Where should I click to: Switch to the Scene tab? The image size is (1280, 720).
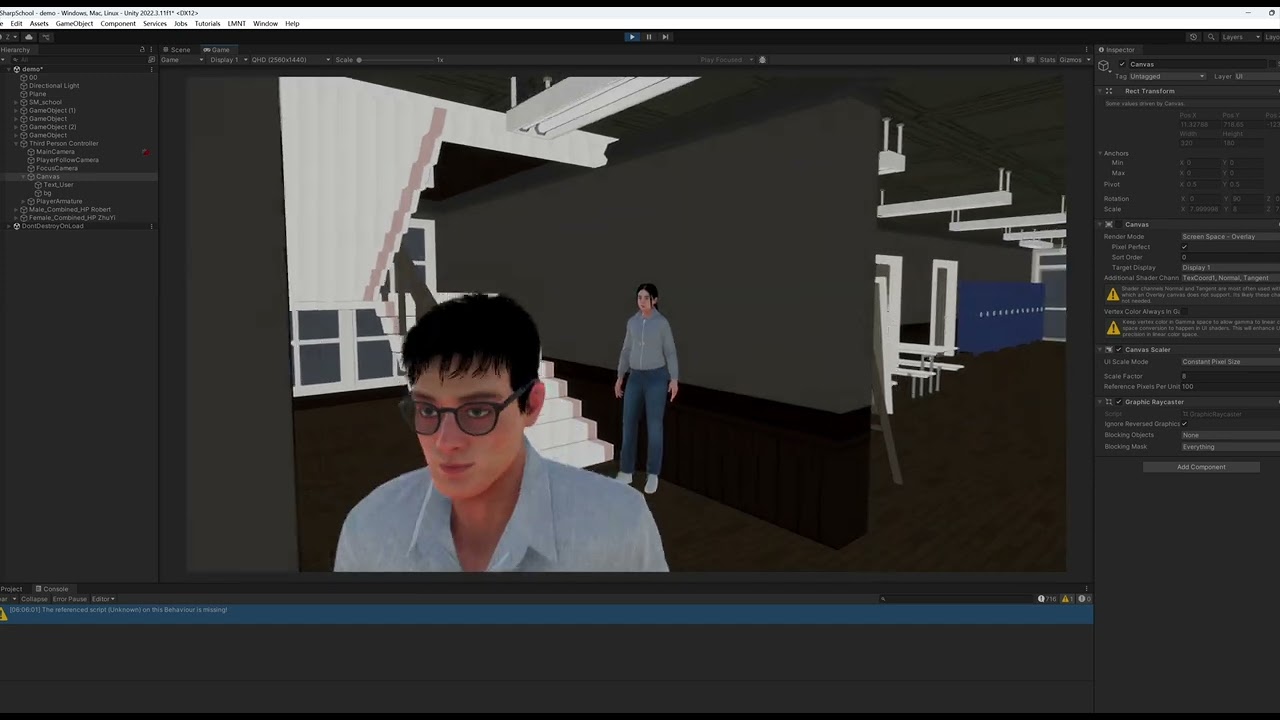click(x=179, y=49)
